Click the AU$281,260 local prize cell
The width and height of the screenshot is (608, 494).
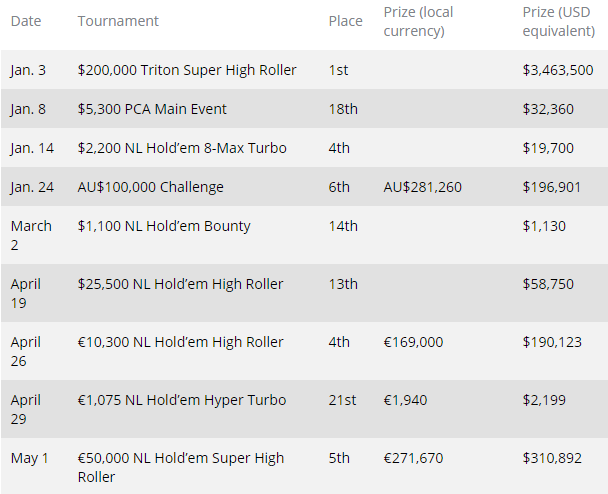pos(424,187)
